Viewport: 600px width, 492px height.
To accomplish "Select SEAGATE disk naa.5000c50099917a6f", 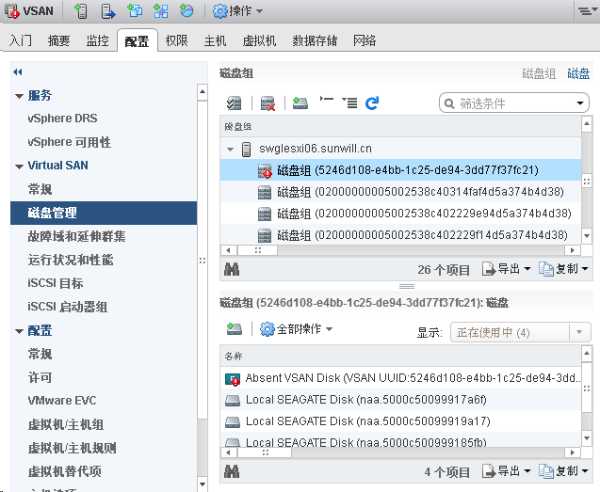I will point(400,400).
